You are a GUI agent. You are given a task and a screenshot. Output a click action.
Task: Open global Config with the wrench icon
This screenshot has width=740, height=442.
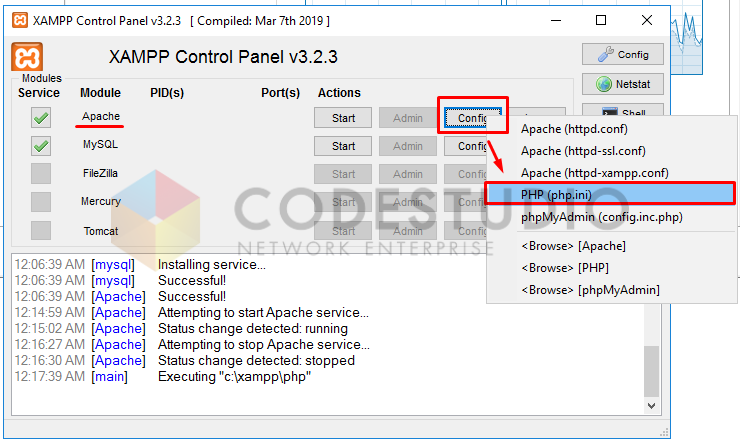(x=622, y=54)
